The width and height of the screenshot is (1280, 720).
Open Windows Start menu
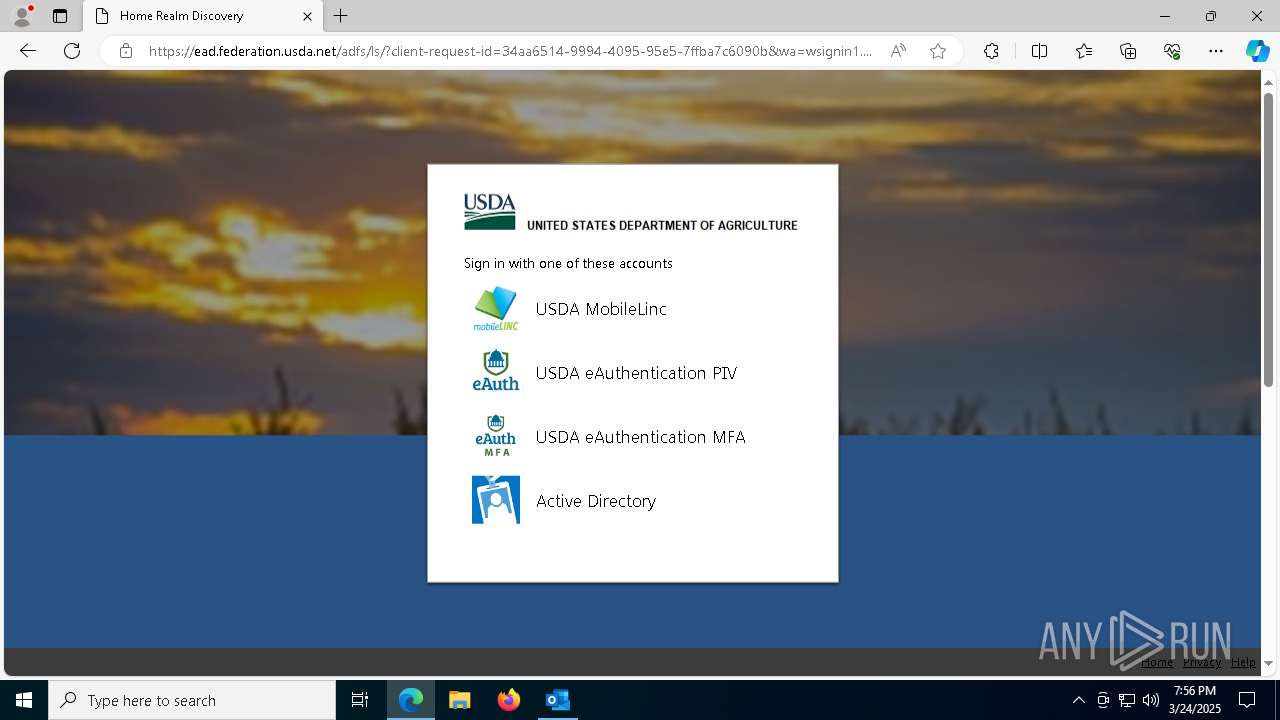[24, 700]
